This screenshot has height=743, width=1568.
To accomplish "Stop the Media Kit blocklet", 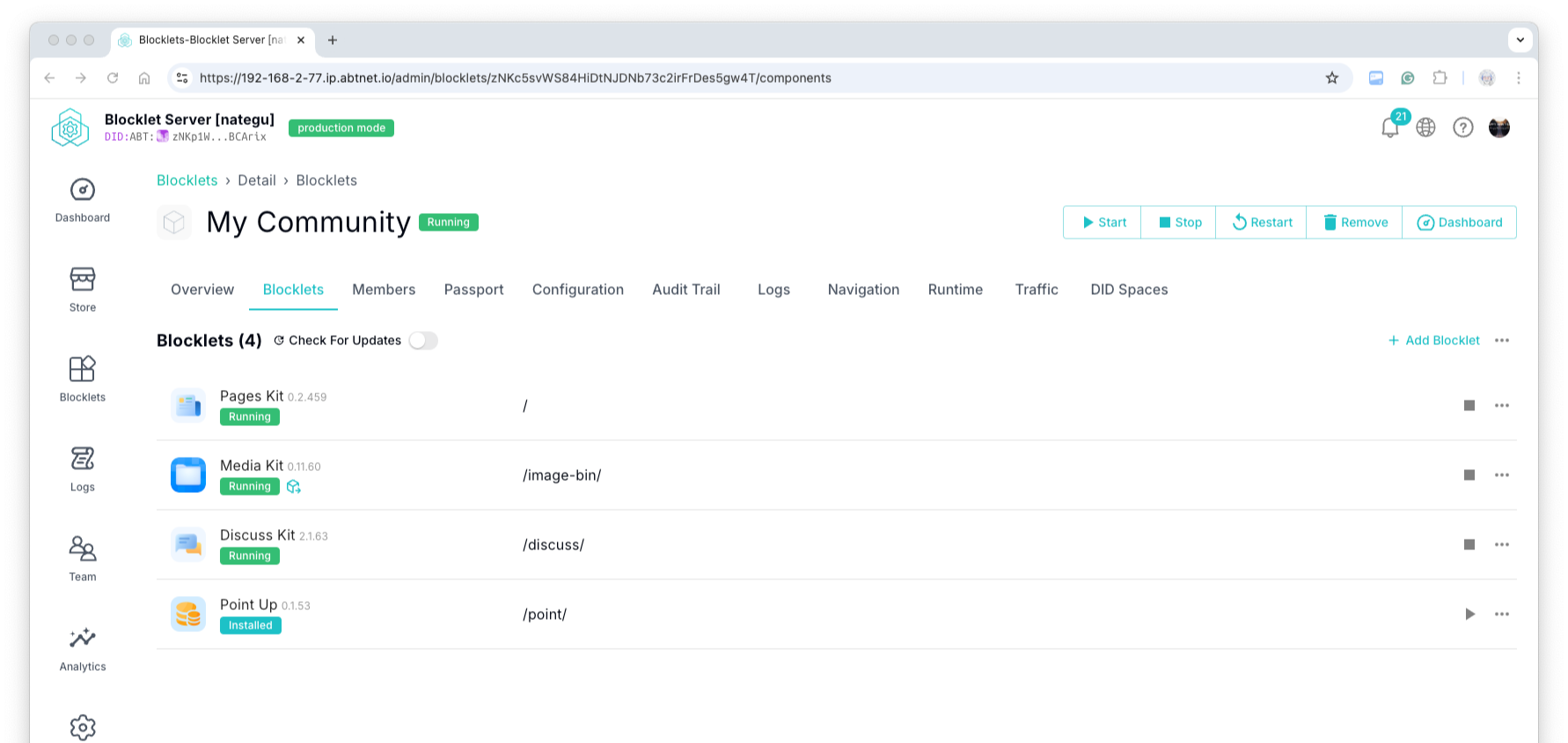I will tap(1469, 475).
